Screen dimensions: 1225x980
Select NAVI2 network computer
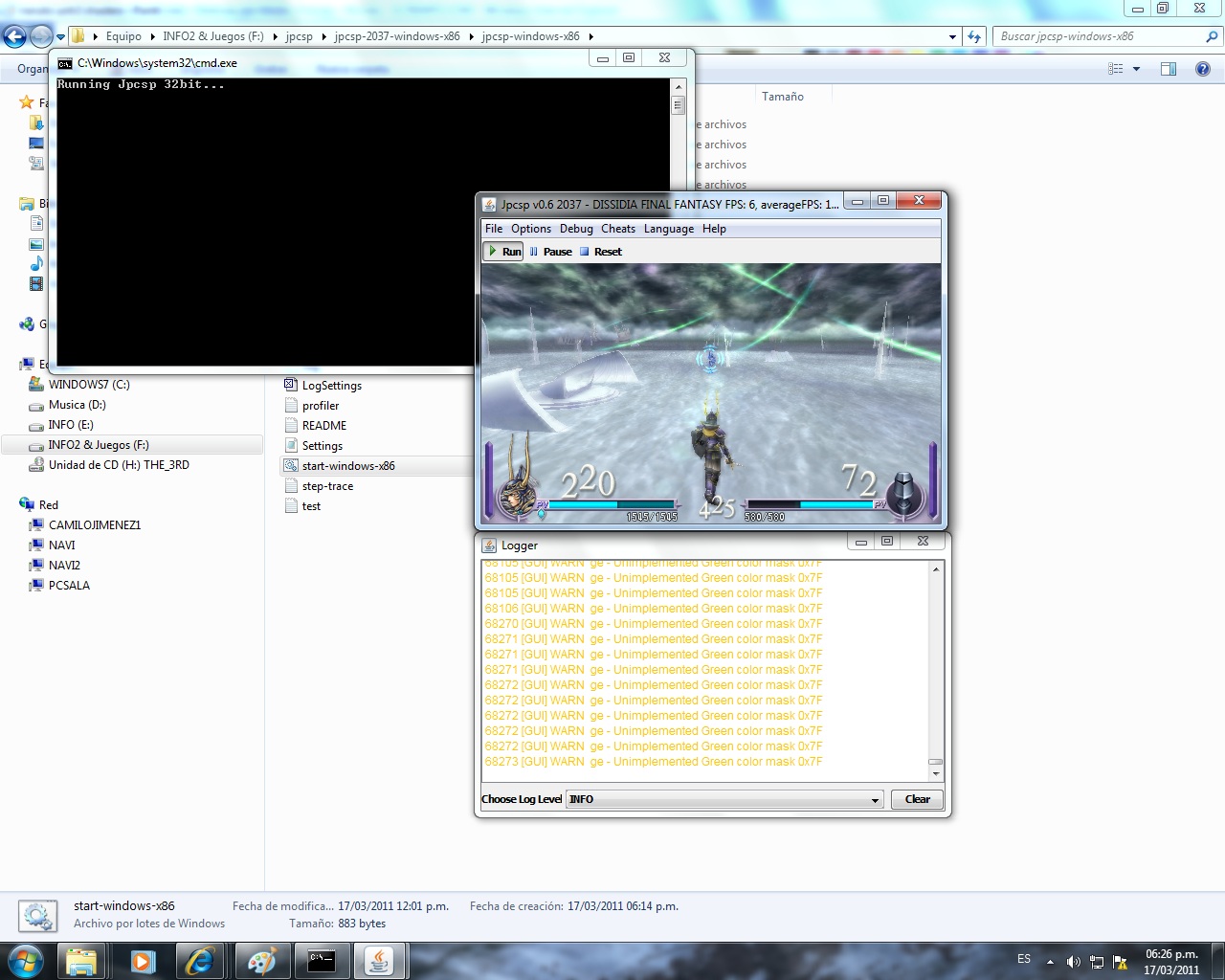click(64, 566)
